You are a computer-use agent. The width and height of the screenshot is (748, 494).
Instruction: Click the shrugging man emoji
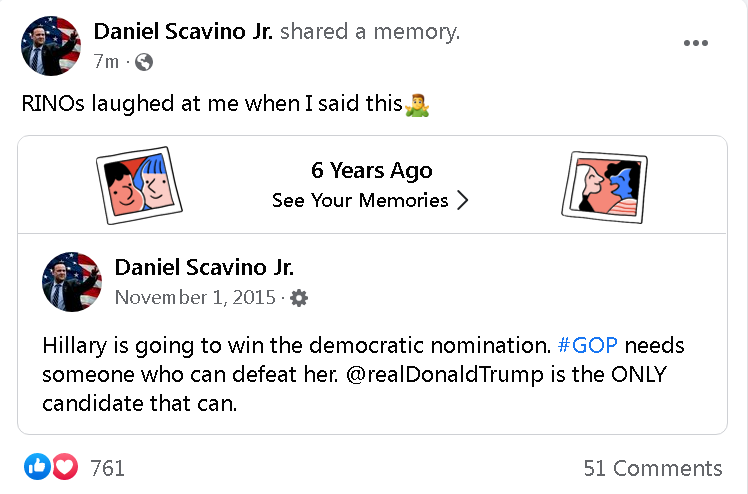[417, 105]
